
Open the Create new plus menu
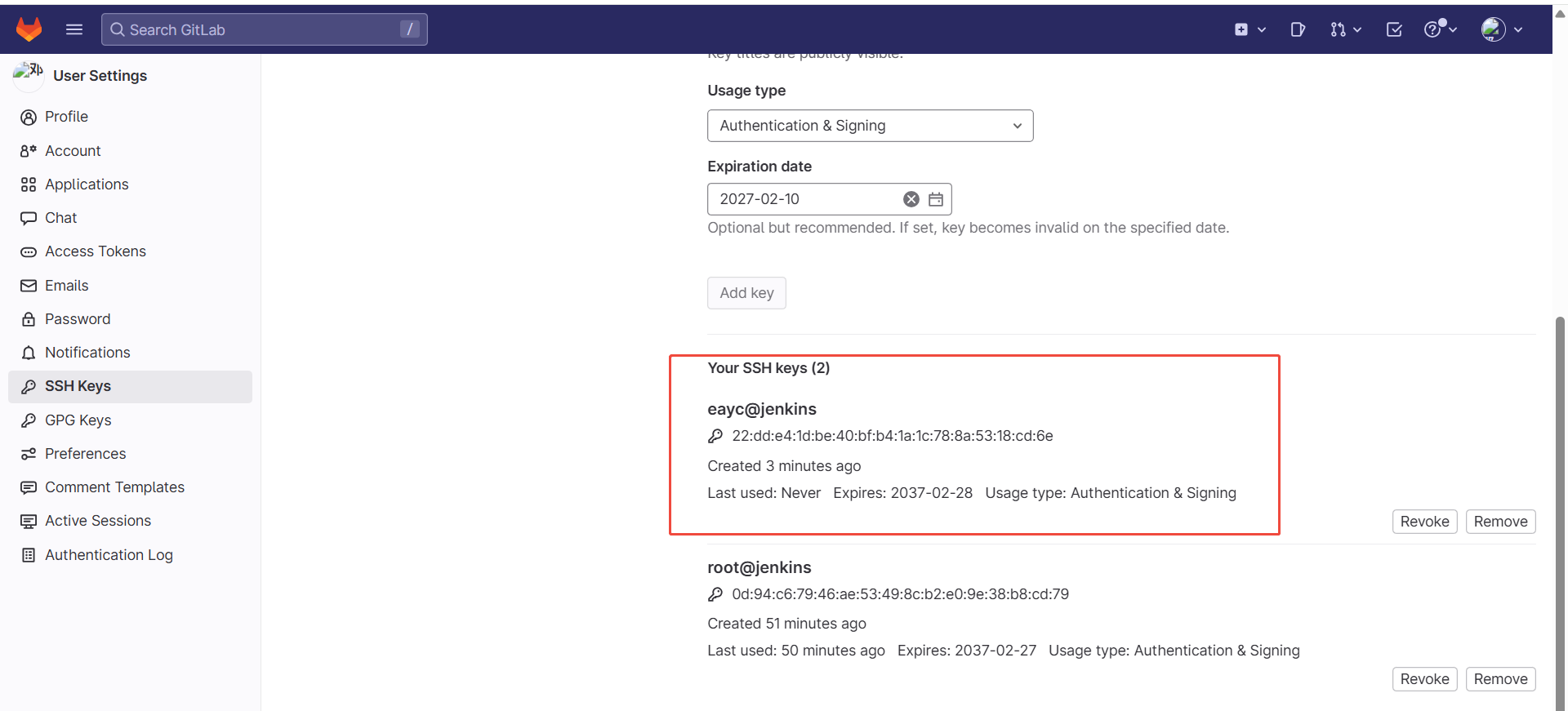(x=1249, y=29)
